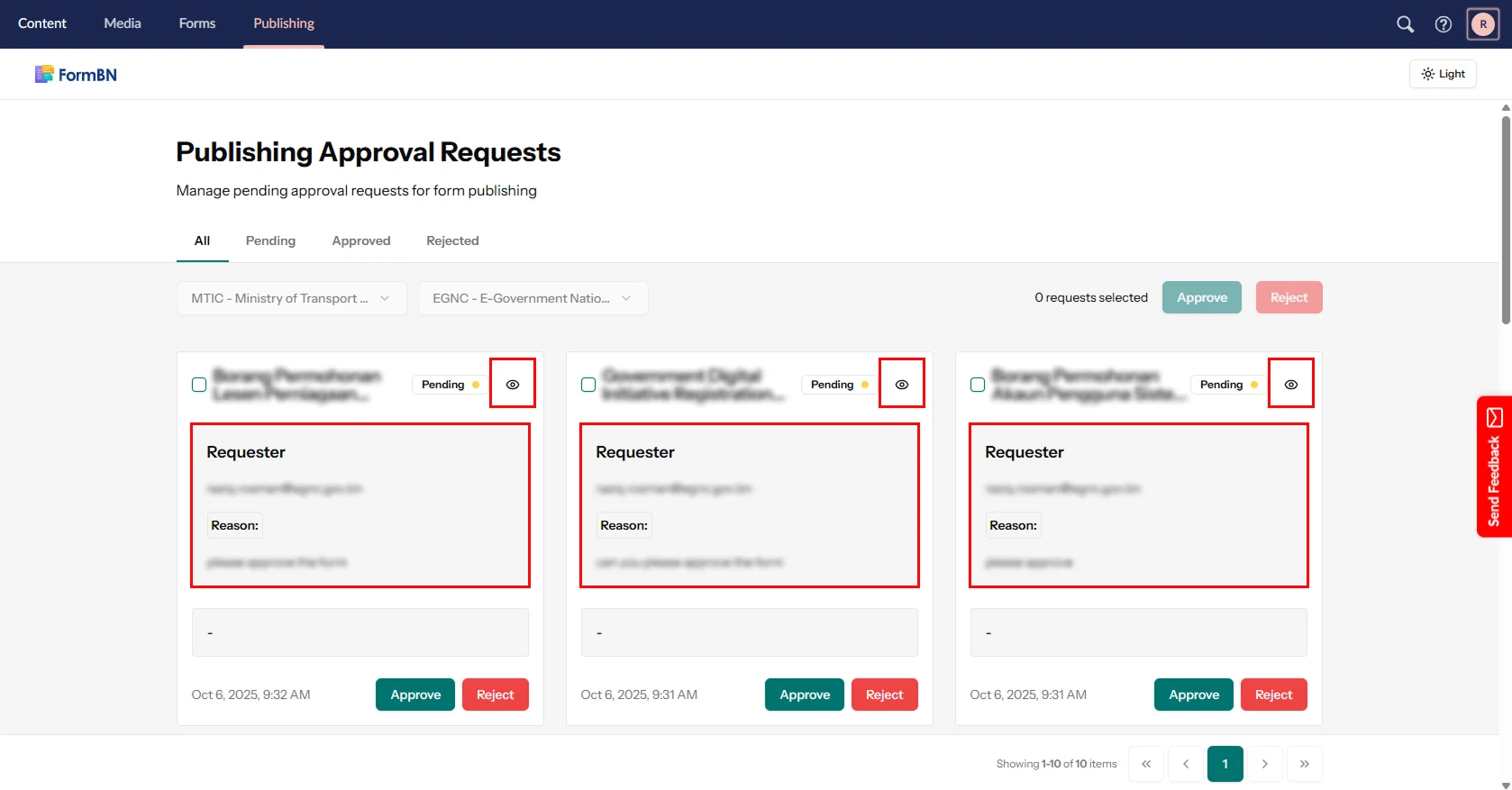
Task: View details of first request card
Action: click(513, 385)
